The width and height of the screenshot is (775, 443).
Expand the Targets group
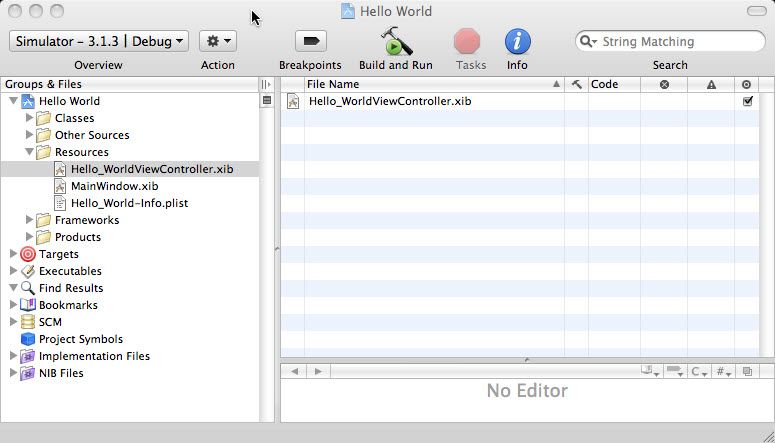13,254
